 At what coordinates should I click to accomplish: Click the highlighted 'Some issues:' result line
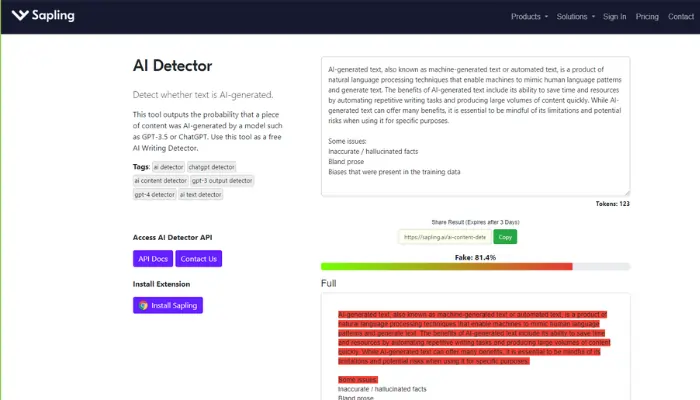pos(358,379)
